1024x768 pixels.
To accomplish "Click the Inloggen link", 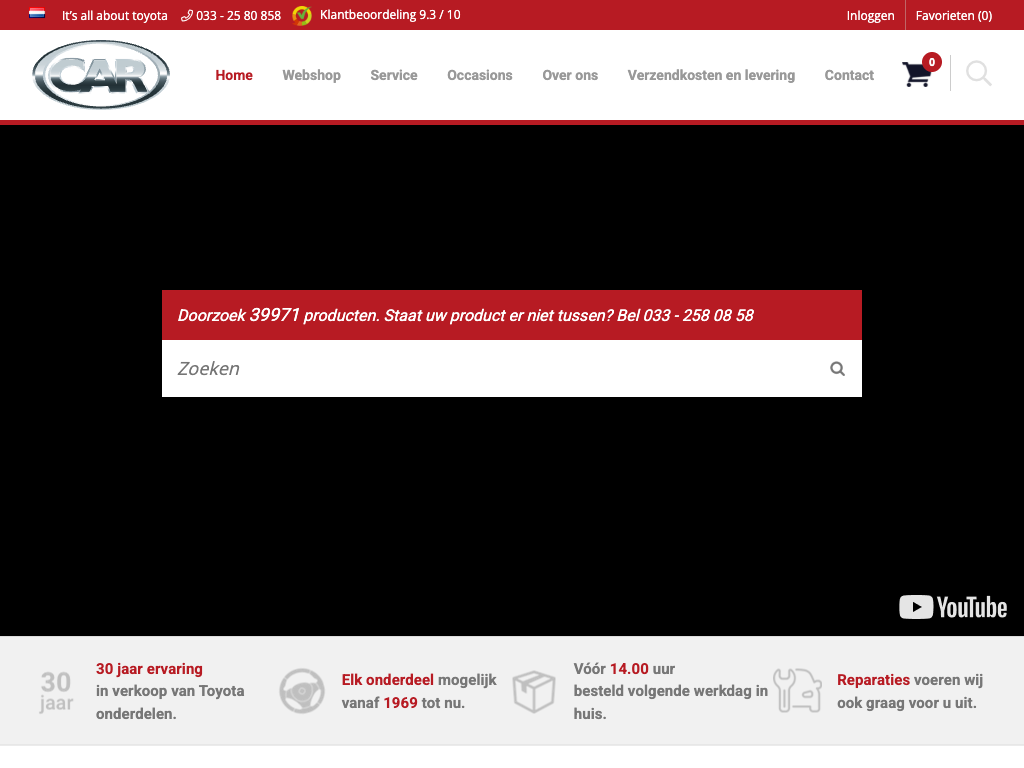I will (x=870, y=15).
